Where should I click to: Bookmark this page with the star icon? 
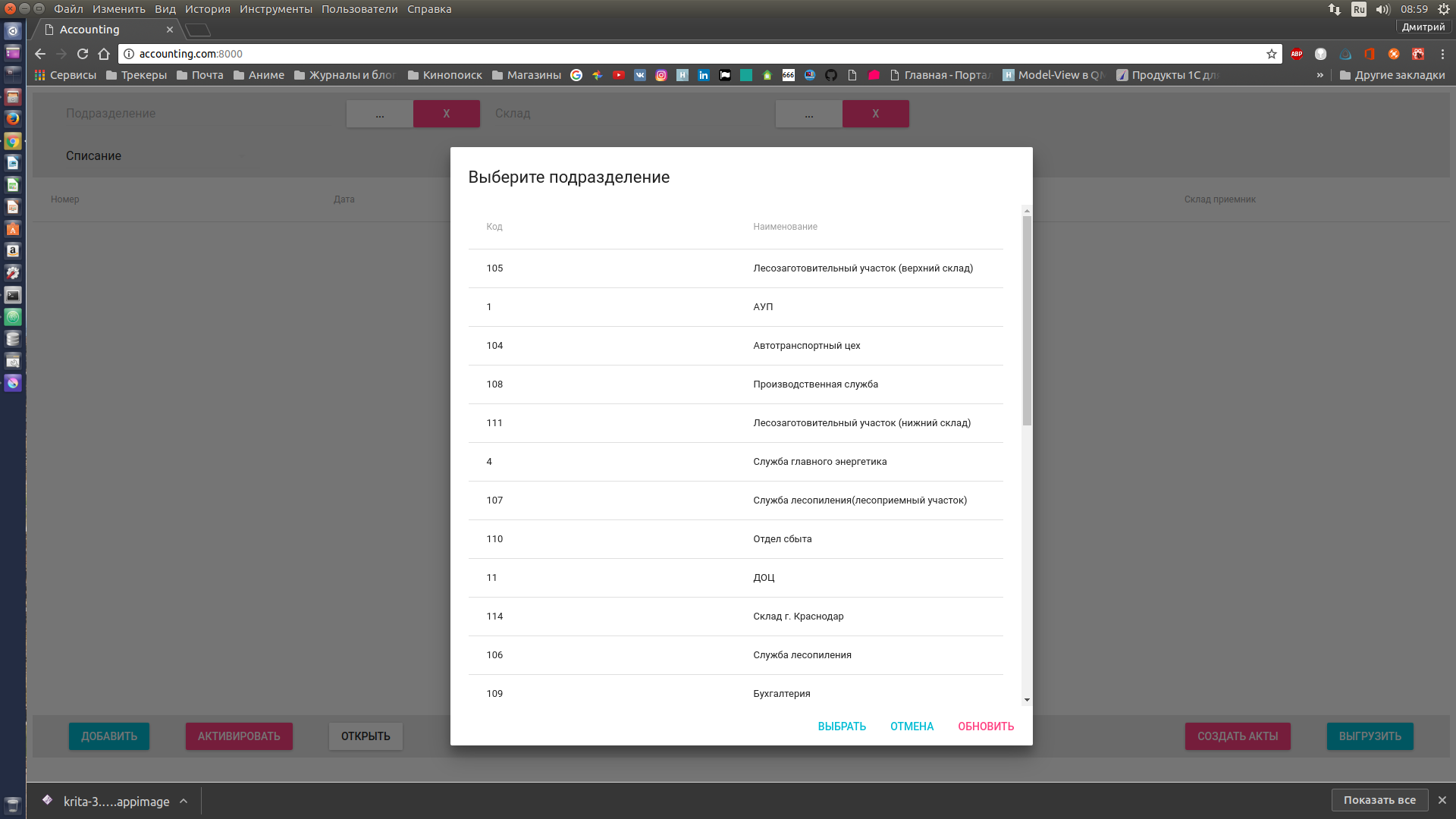[1272, 54]
